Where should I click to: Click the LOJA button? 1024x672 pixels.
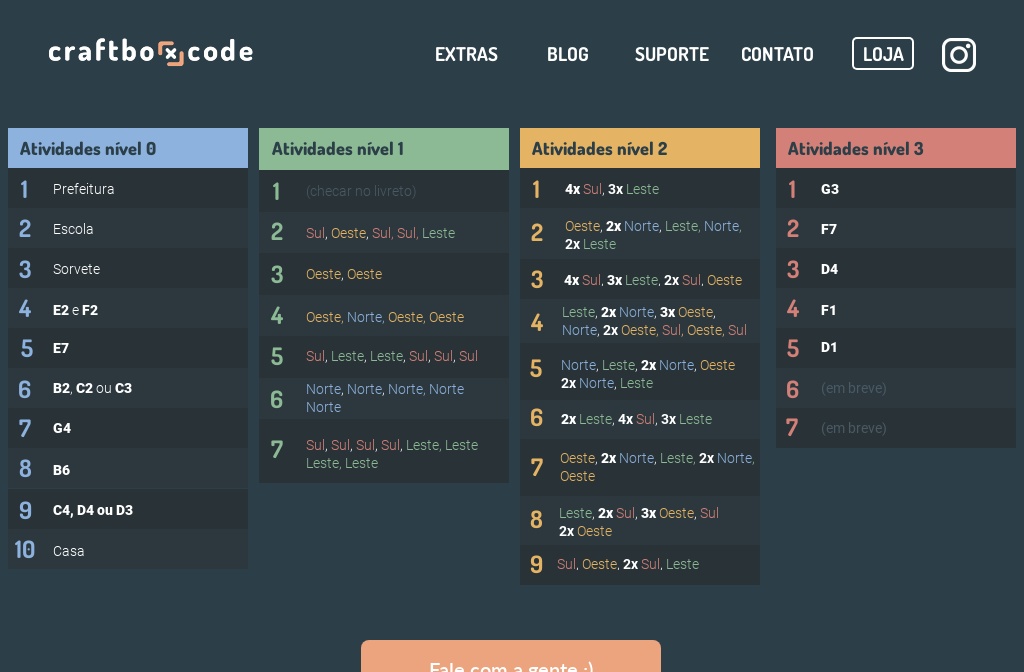pos(883,53)
